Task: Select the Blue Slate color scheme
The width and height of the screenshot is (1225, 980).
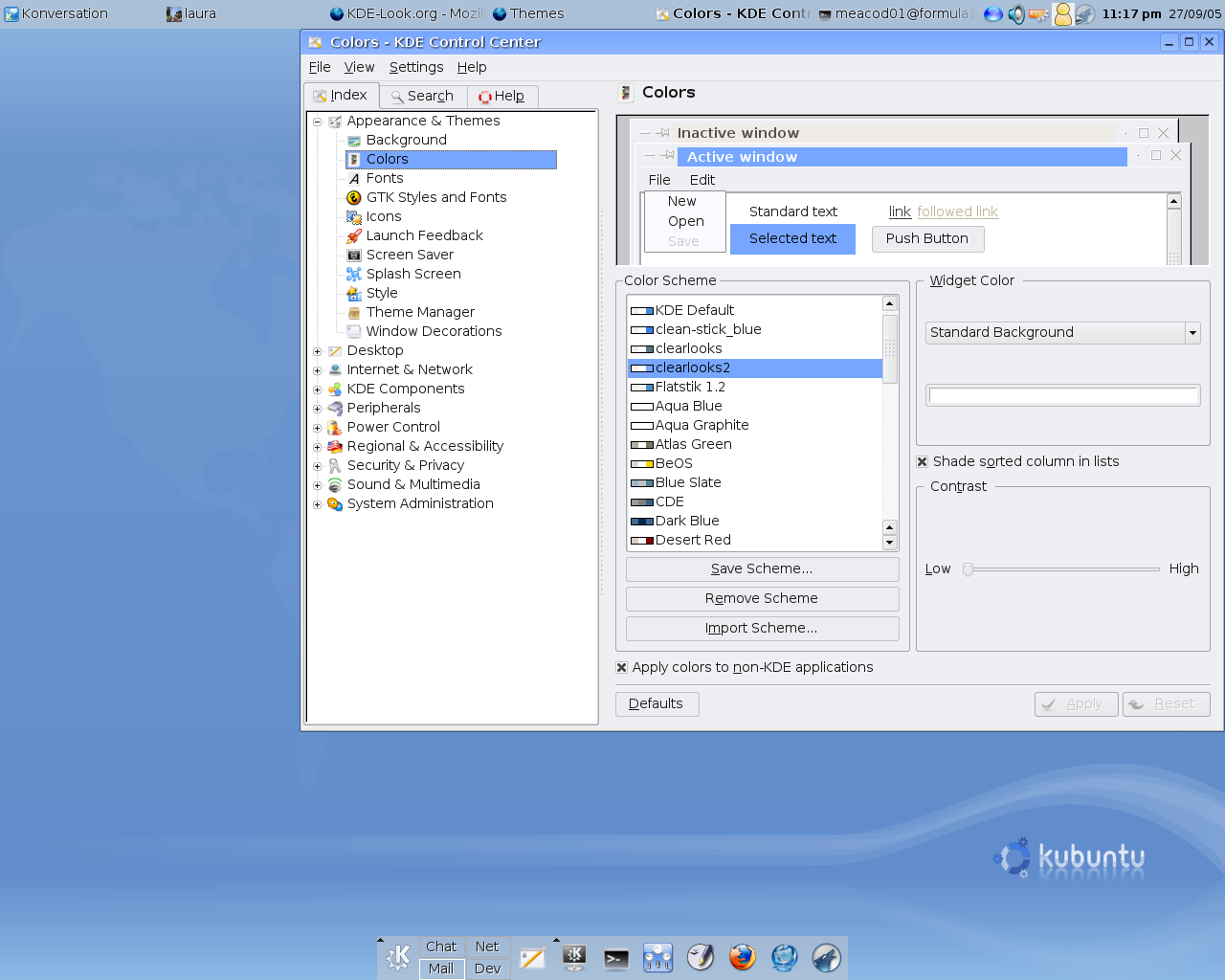Action: tap(754, 482)
